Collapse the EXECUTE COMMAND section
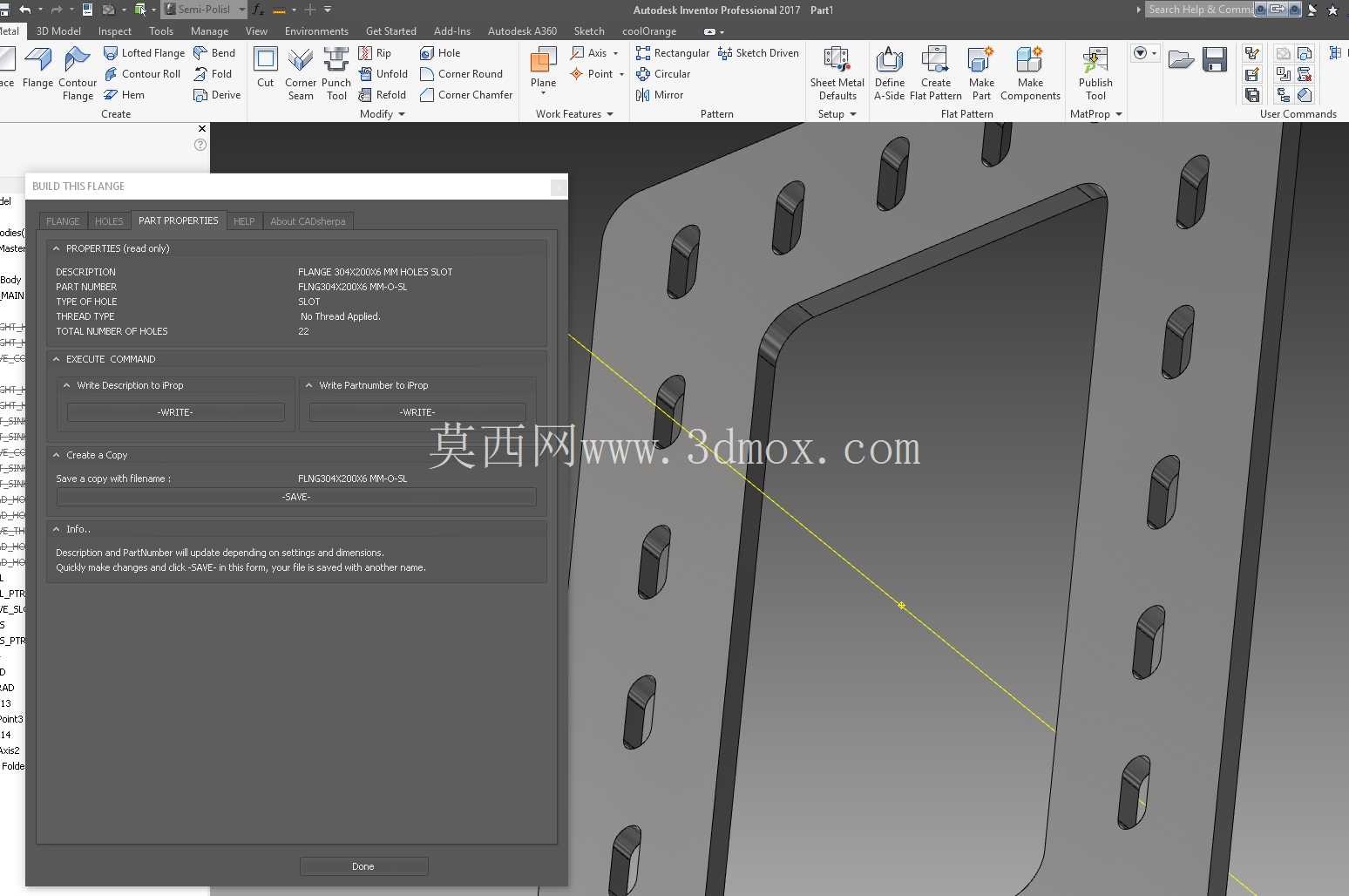Viewport: 1349px width, 896px height. tap(57, 359)
